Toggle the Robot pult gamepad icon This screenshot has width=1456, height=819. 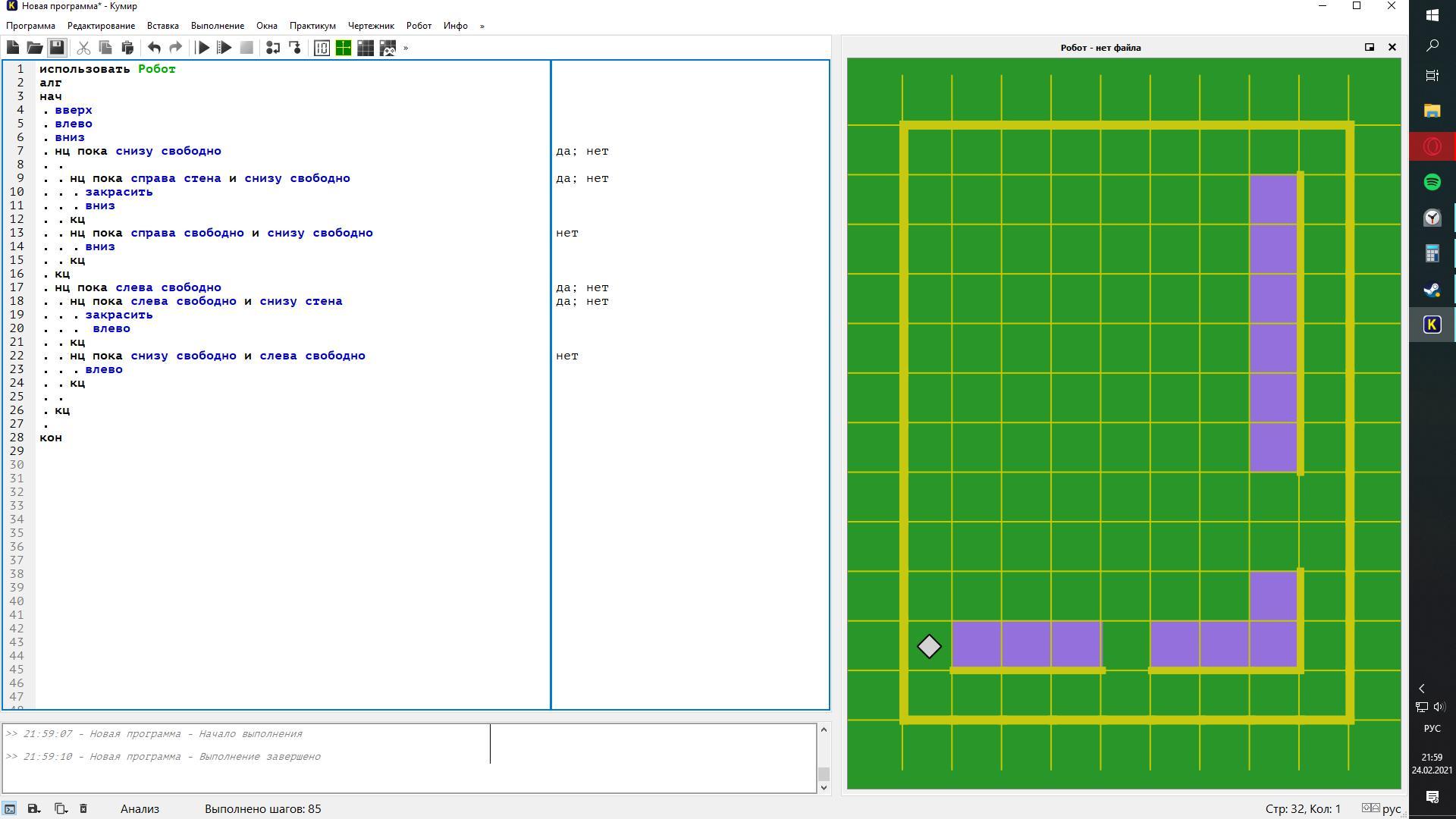pos(388,48)
